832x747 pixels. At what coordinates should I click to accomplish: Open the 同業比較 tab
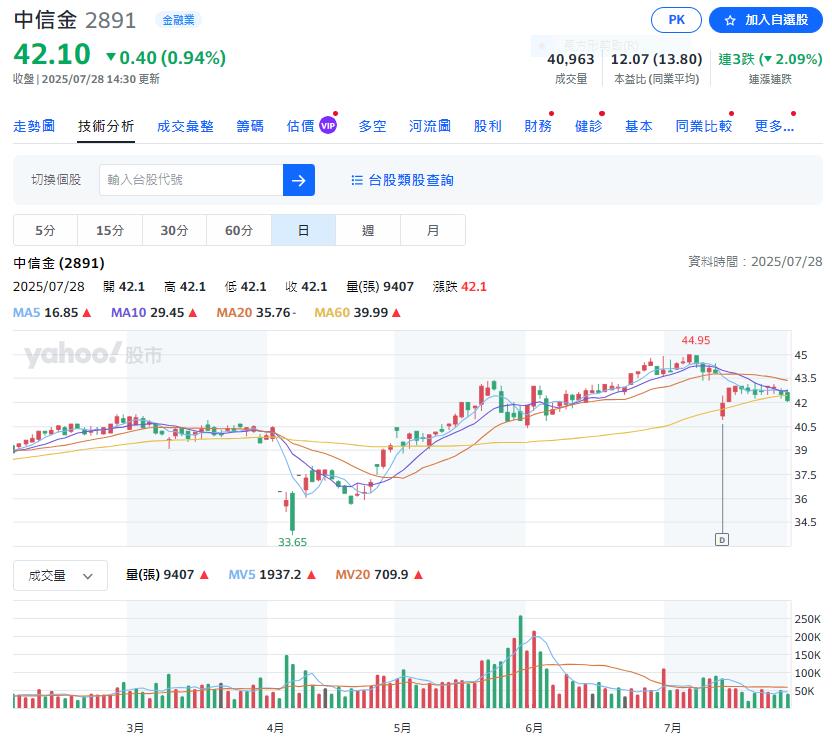[704, 126]
